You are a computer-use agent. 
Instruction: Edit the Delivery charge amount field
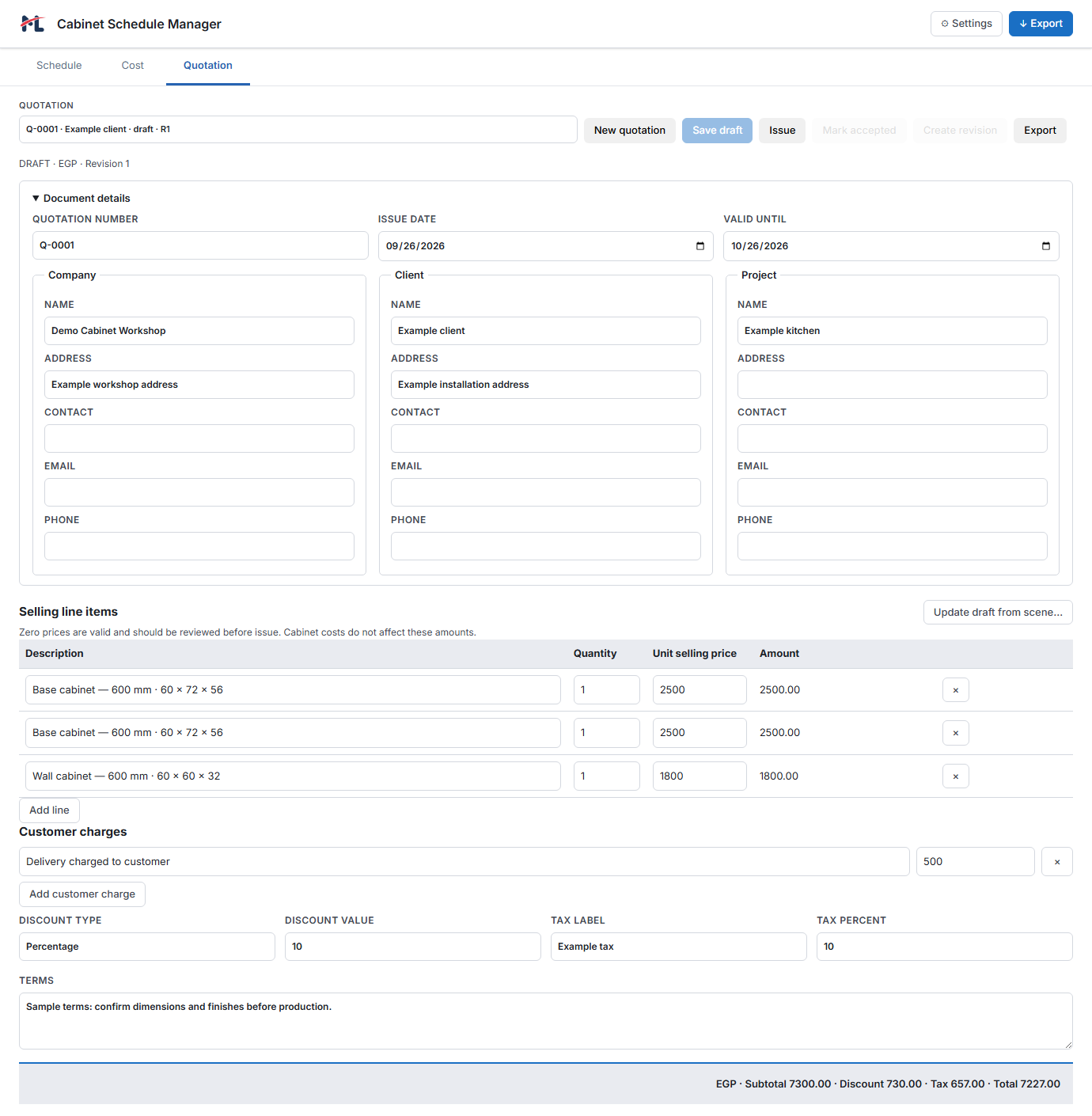tap(976, 862)
